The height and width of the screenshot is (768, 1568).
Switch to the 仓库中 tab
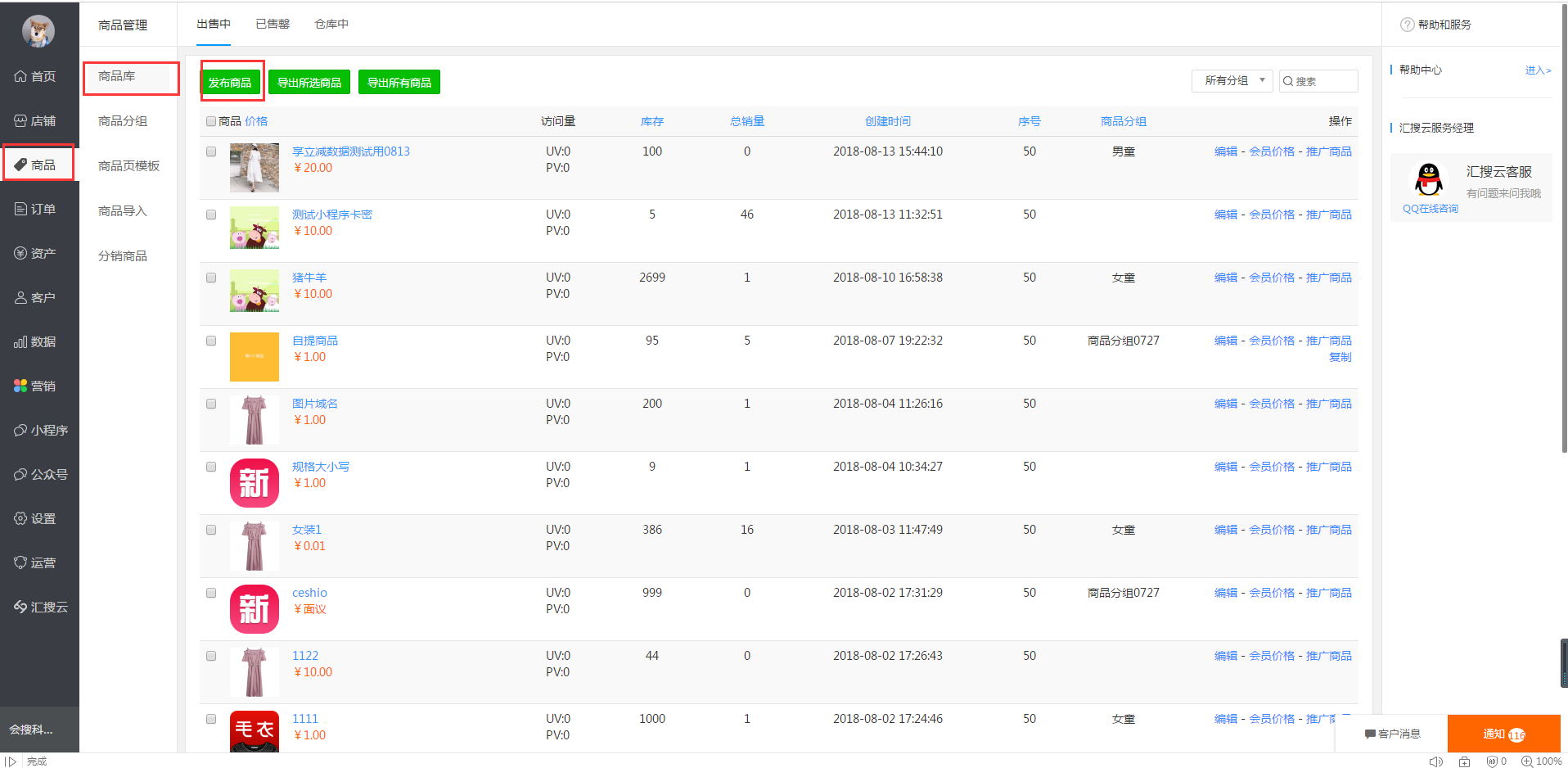[331, 24]
